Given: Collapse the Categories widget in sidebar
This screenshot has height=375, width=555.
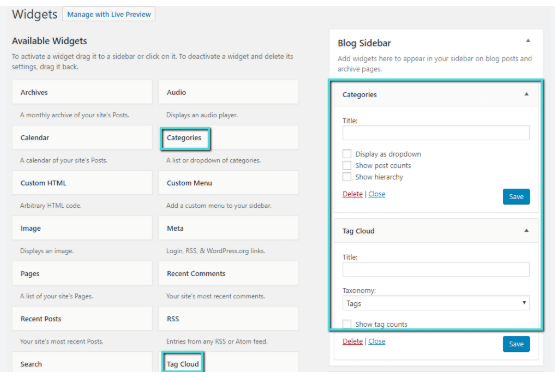Looking at the screenshot, I should [x=526, y=94].
